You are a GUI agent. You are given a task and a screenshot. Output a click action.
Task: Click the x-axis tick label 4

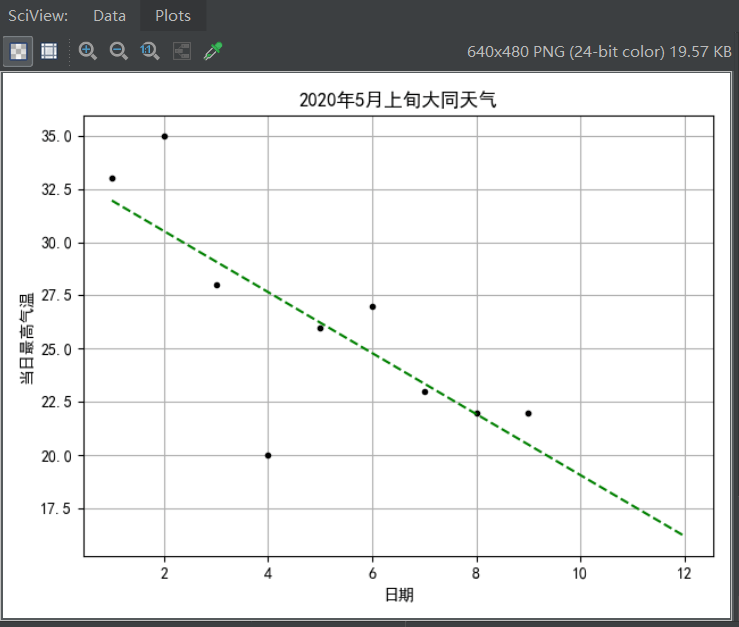coord(268,574)
